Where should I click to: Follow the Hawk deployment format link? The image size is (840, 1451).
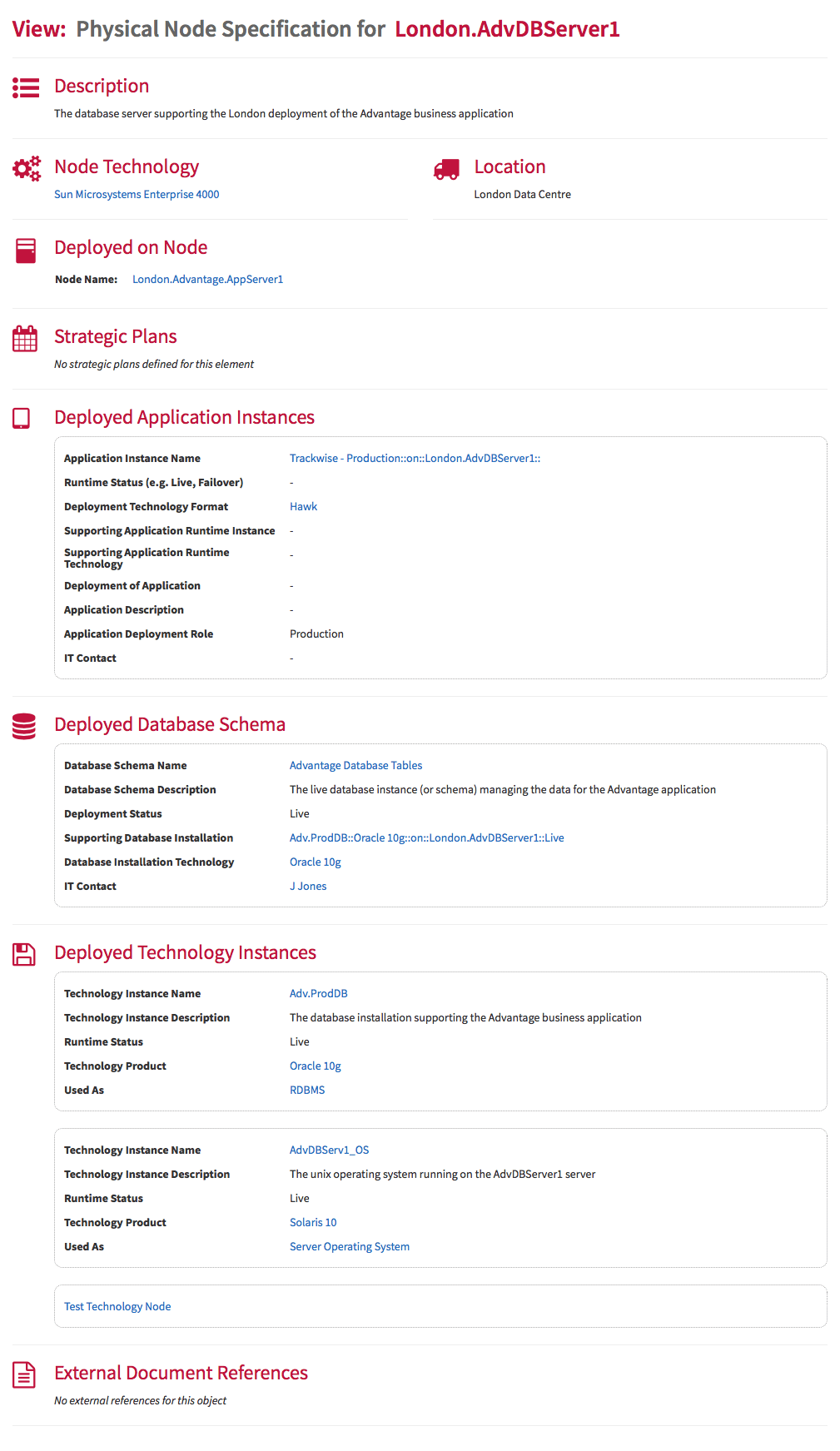tap(303, 506)
